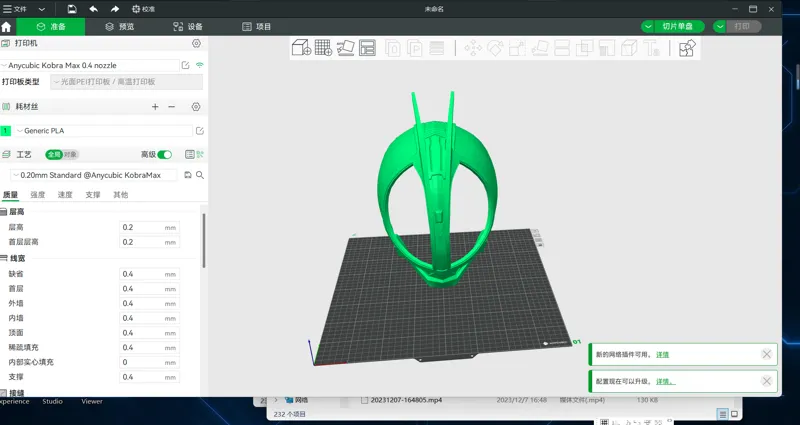800x425 pixels.
Task: Click the Add model cube icon
Action: 301,48
